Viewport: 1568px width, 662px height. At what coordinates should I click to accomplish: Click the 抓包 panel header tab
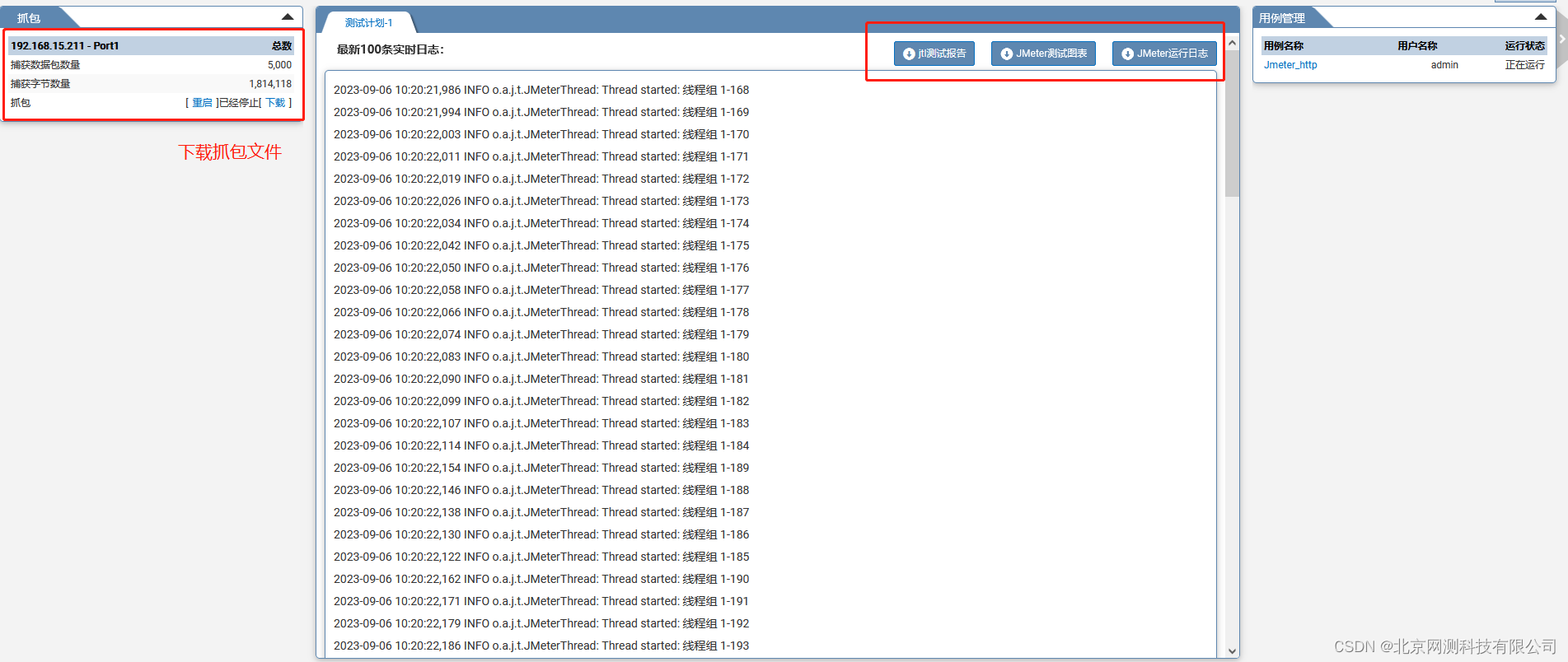[30, 18]
